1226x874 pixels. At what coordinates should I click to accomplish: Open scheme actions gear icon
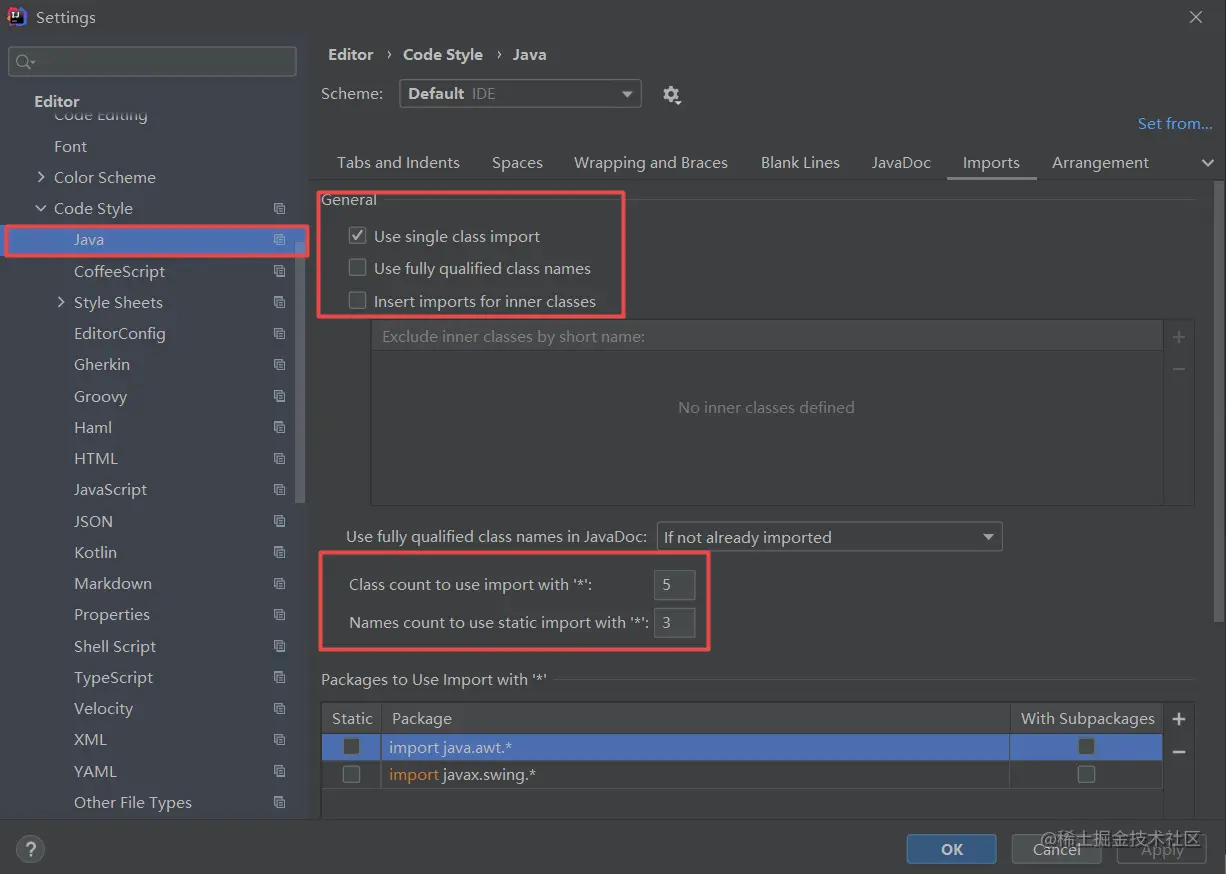coord(671,94)
